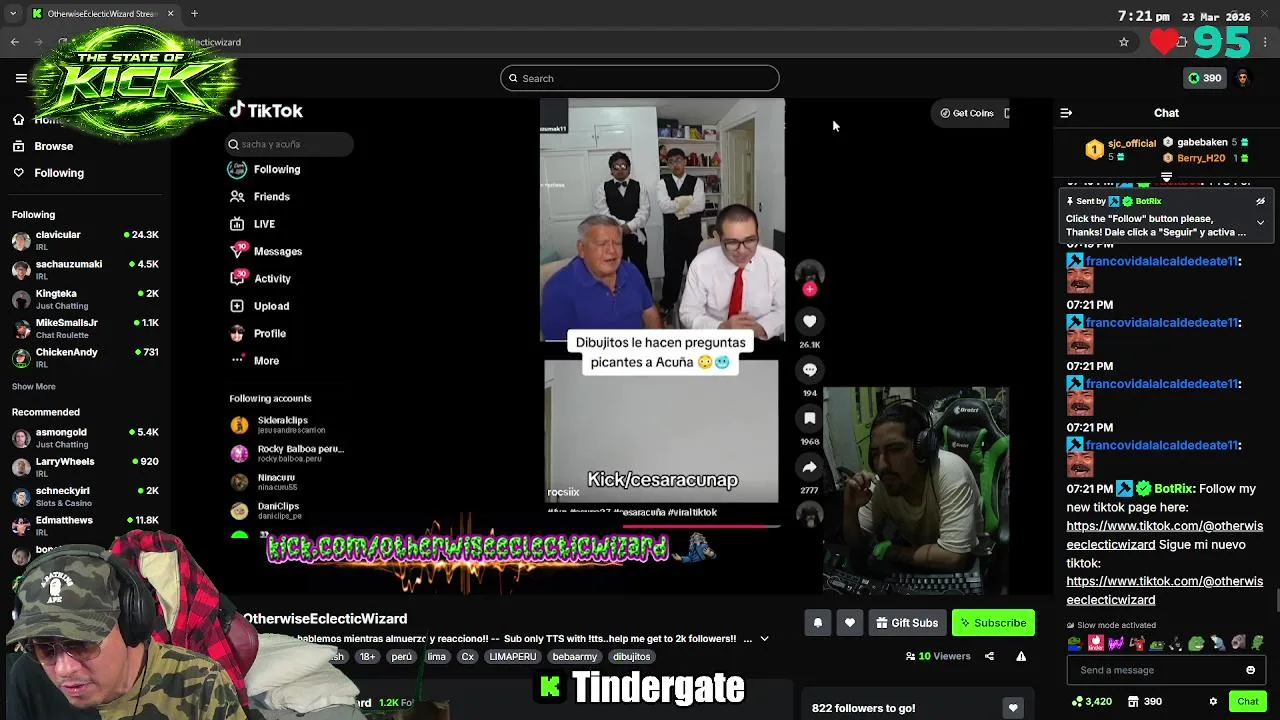Open the Following sidebar item
Viewport: 1280px width, 720px height.
48,173
